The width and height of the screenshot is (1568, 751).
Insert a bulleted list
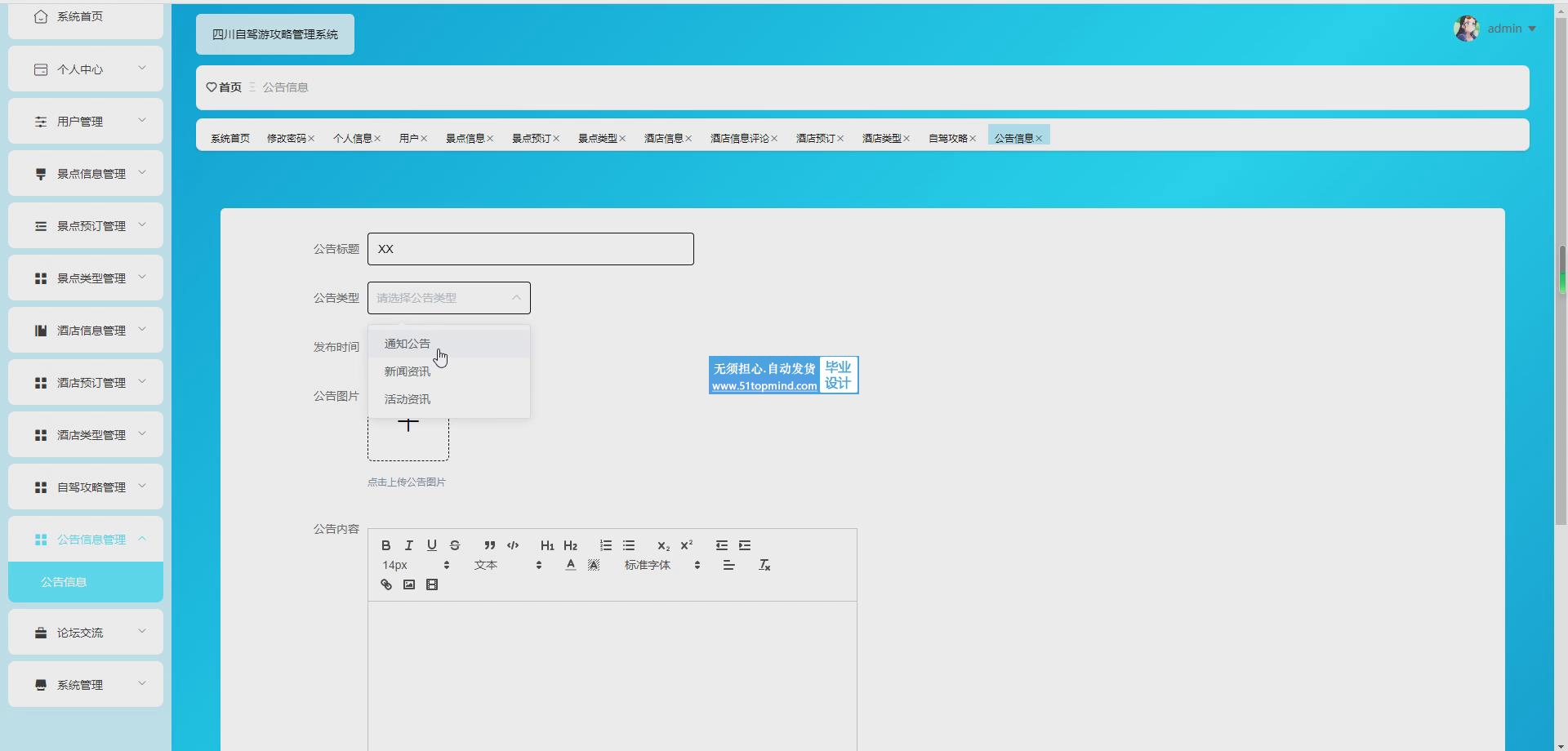click(x=629, y=545)
